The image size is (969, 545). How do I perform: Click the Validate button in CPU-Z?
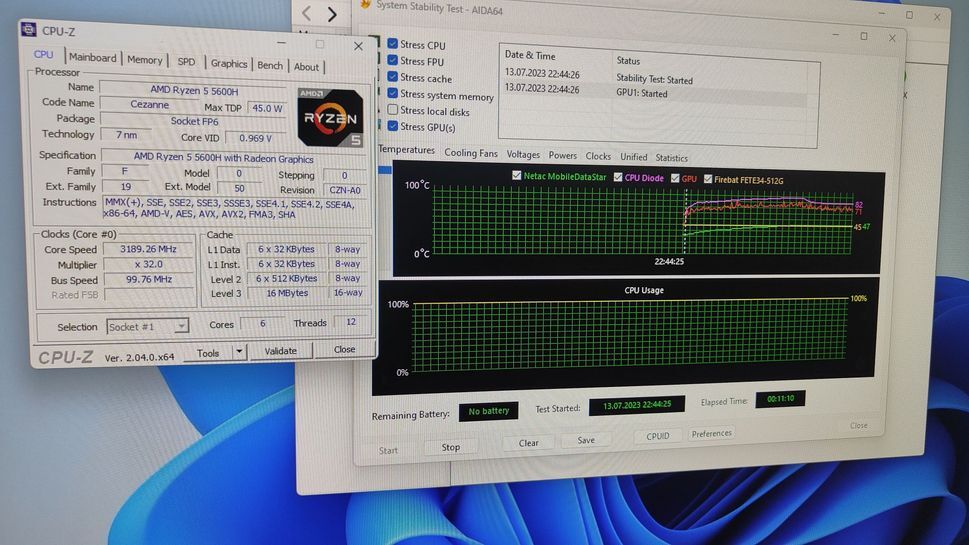(x=280, y=351)
